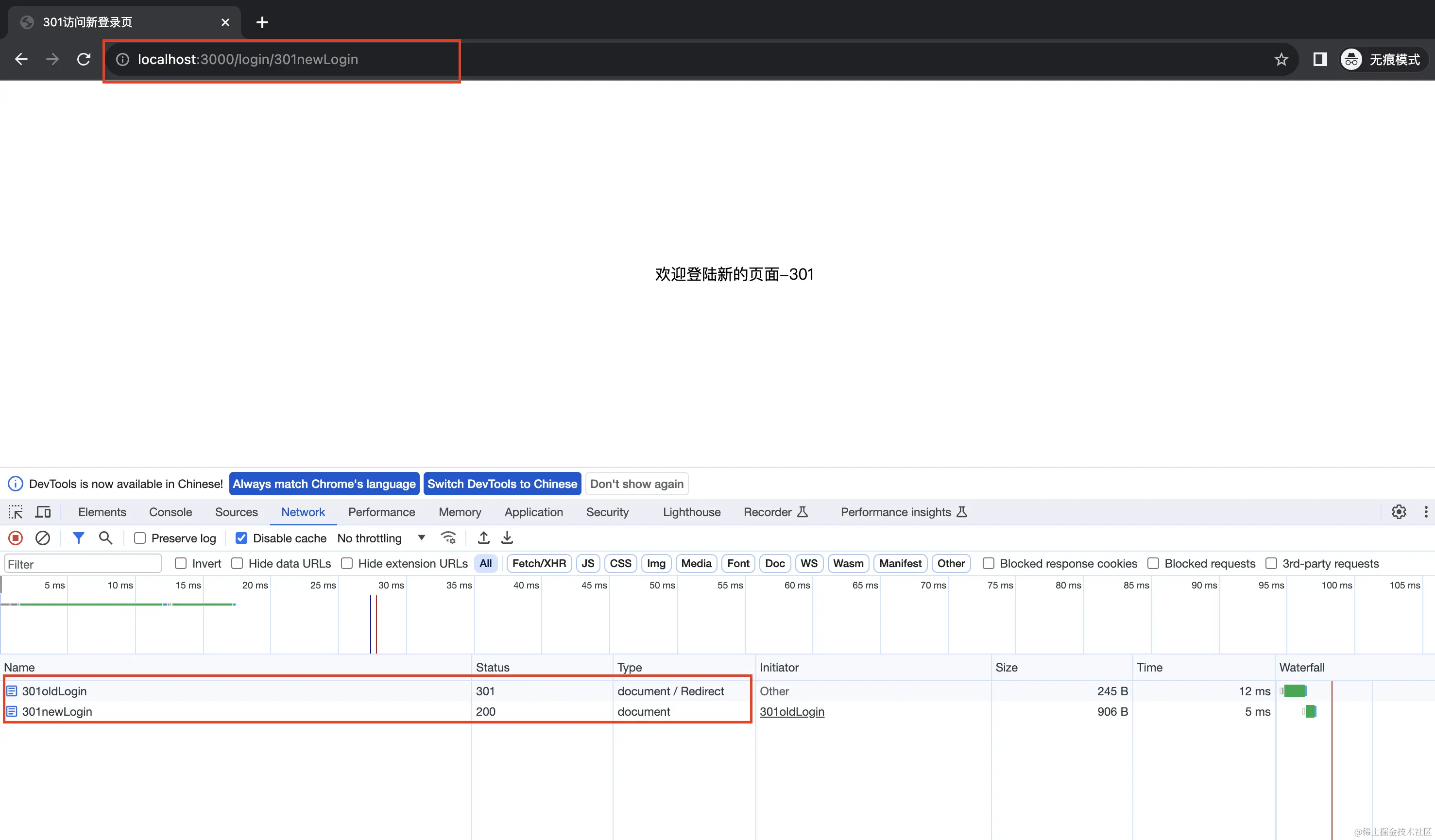Clear the network log
The width and height of the screenshot is (1435, 840).
pos(43,538)
